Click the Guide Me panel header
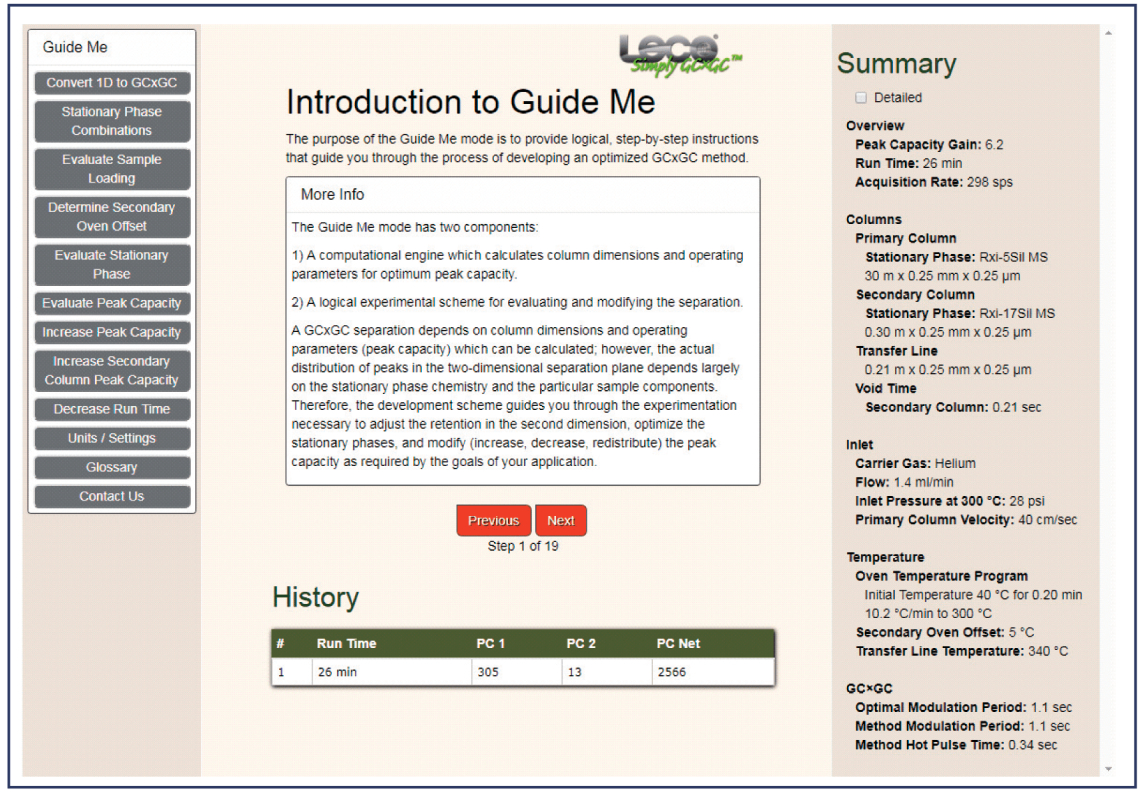 point(112,47)
